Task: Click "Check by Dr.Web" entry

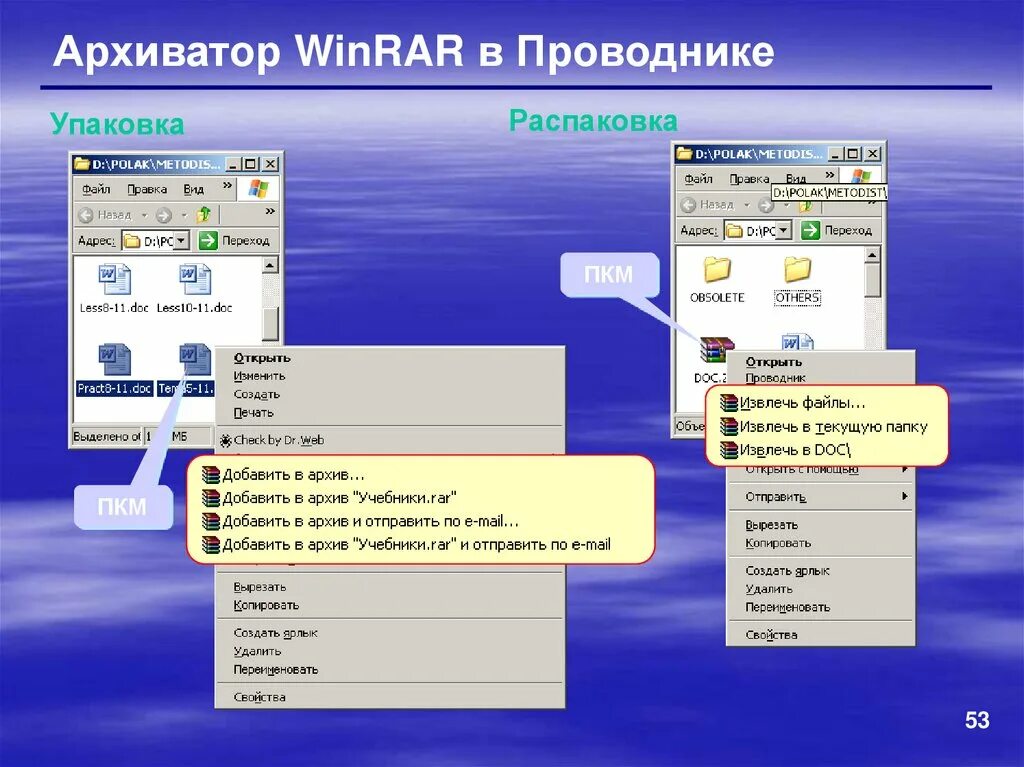Action: 279,440
